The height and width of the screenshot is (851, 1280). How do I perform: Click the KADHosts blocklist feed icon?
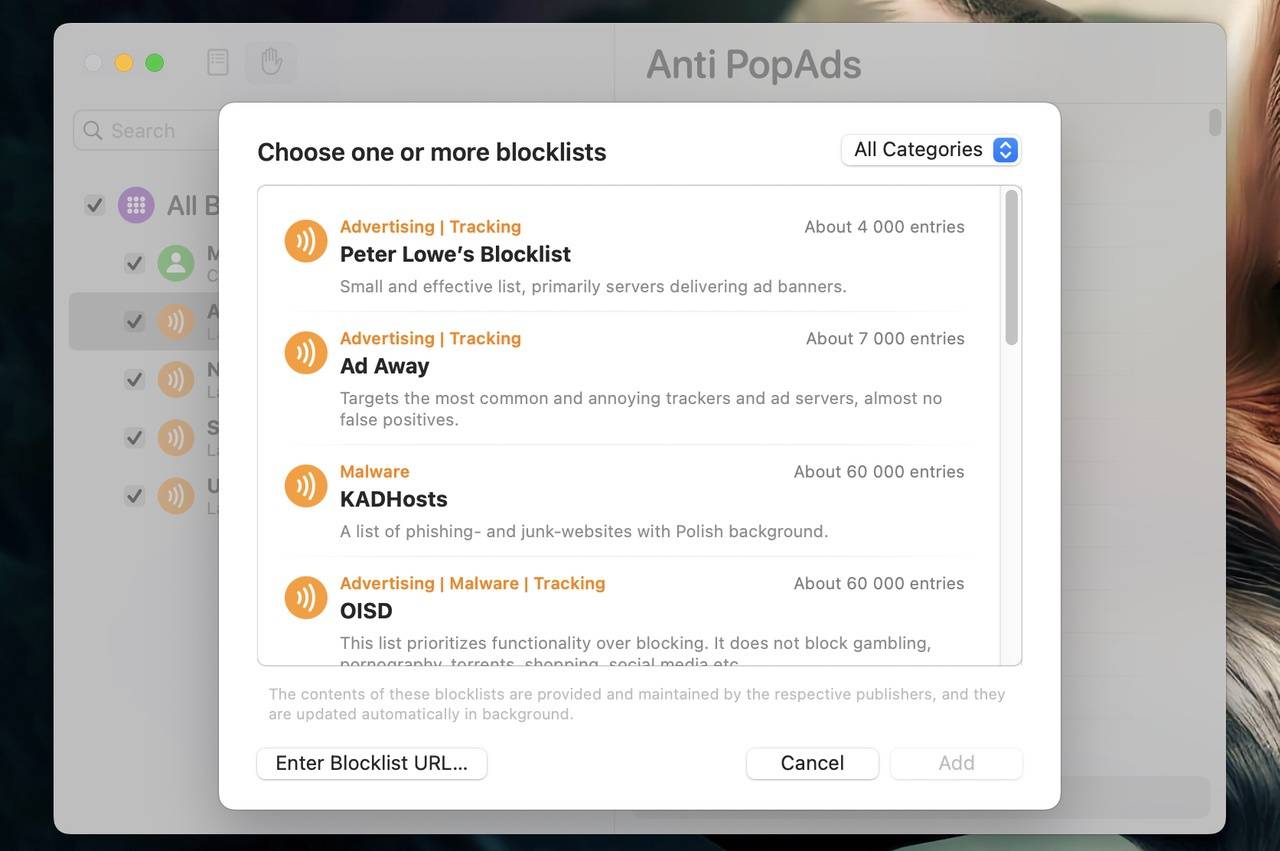coord(306,486)
